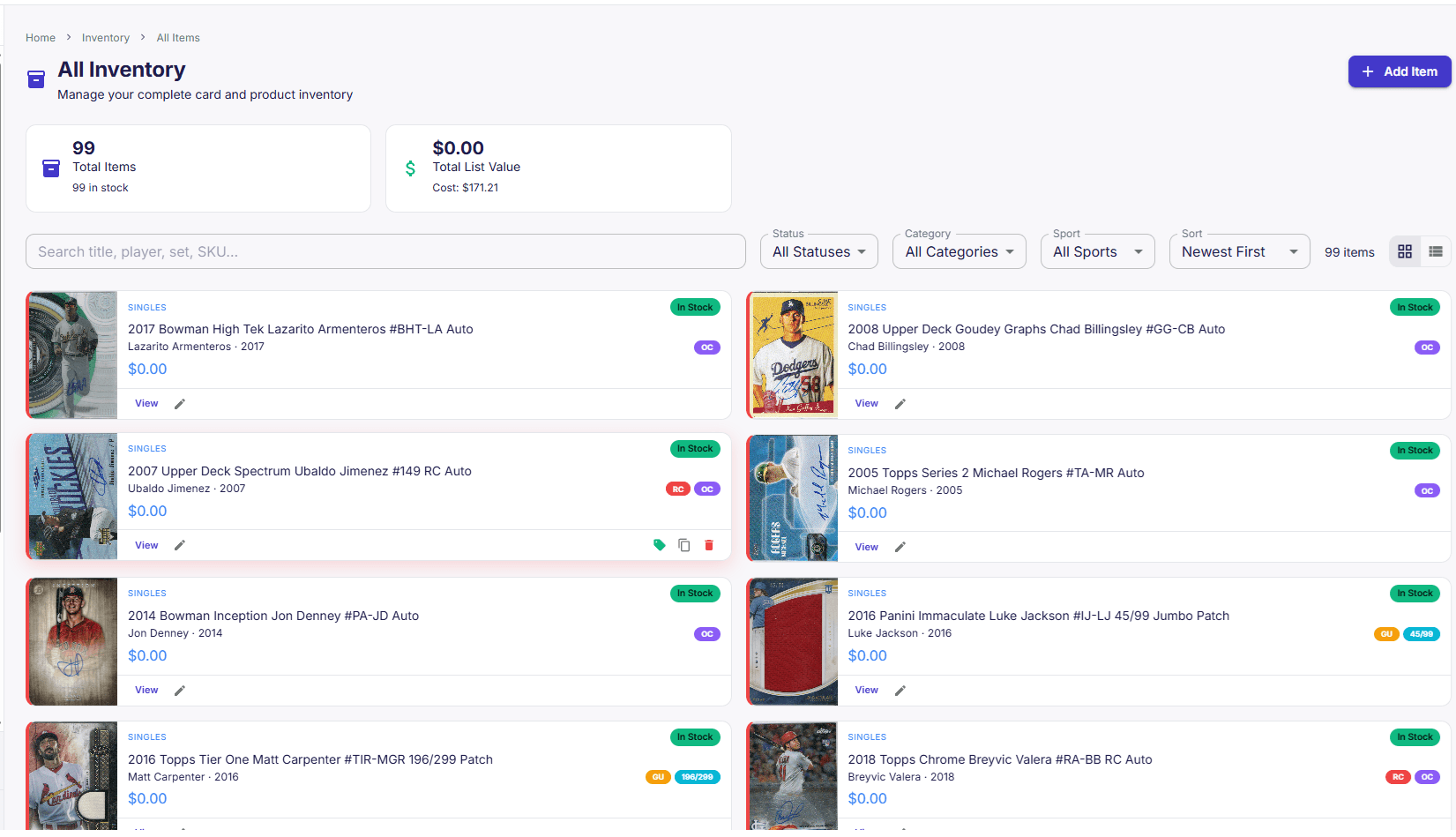
Task: Click green tag icon on Ubaldo Jimenez card
Action: click(x=659, y=545)
